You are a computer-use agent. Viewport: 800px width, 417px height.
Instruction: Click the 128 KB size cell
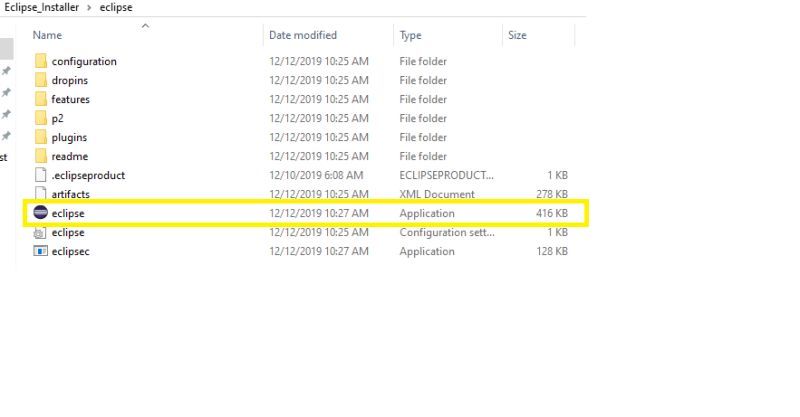552,251
